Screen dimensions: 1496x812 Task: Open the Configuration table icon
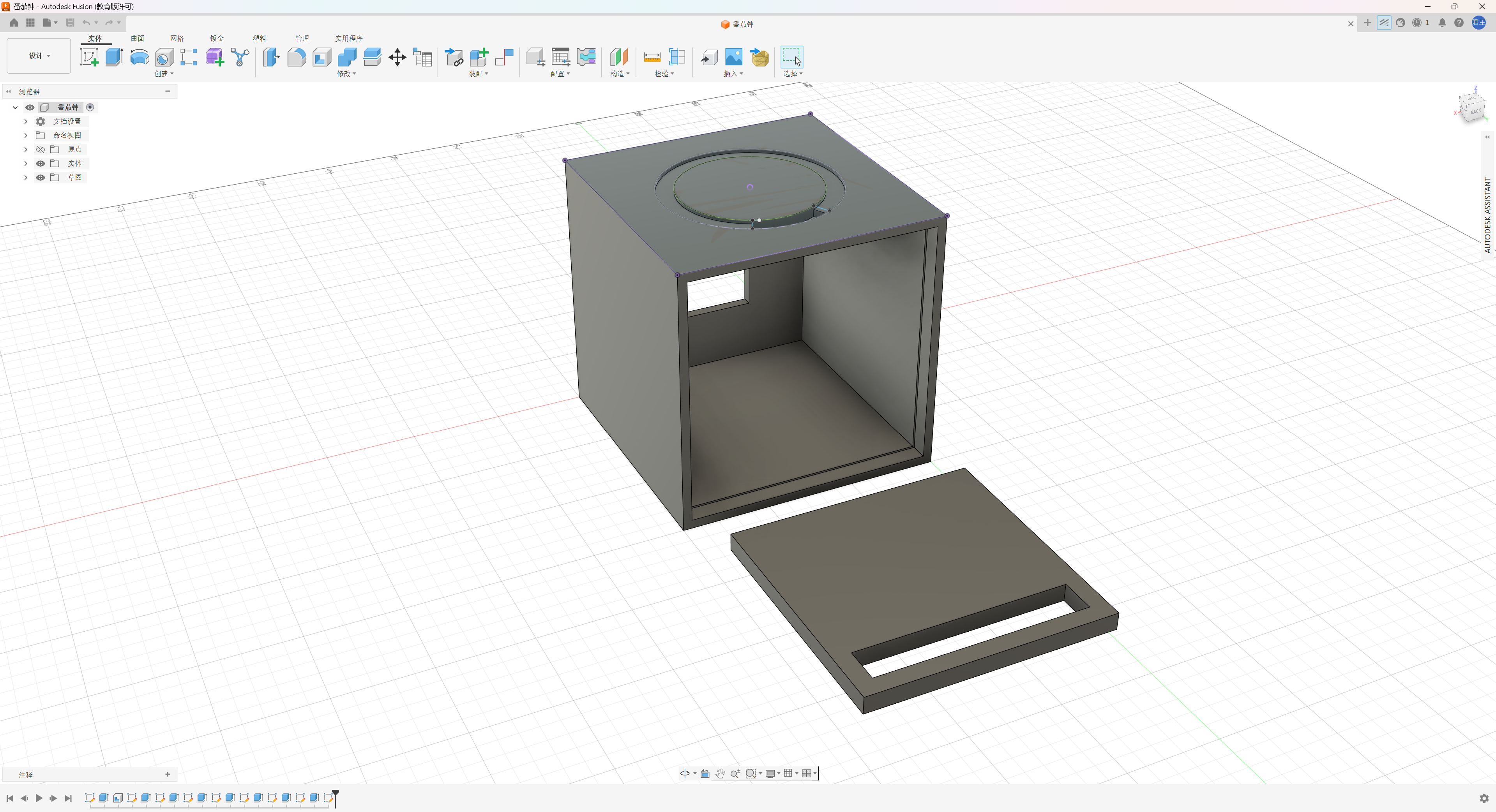[x=560, y=57]
